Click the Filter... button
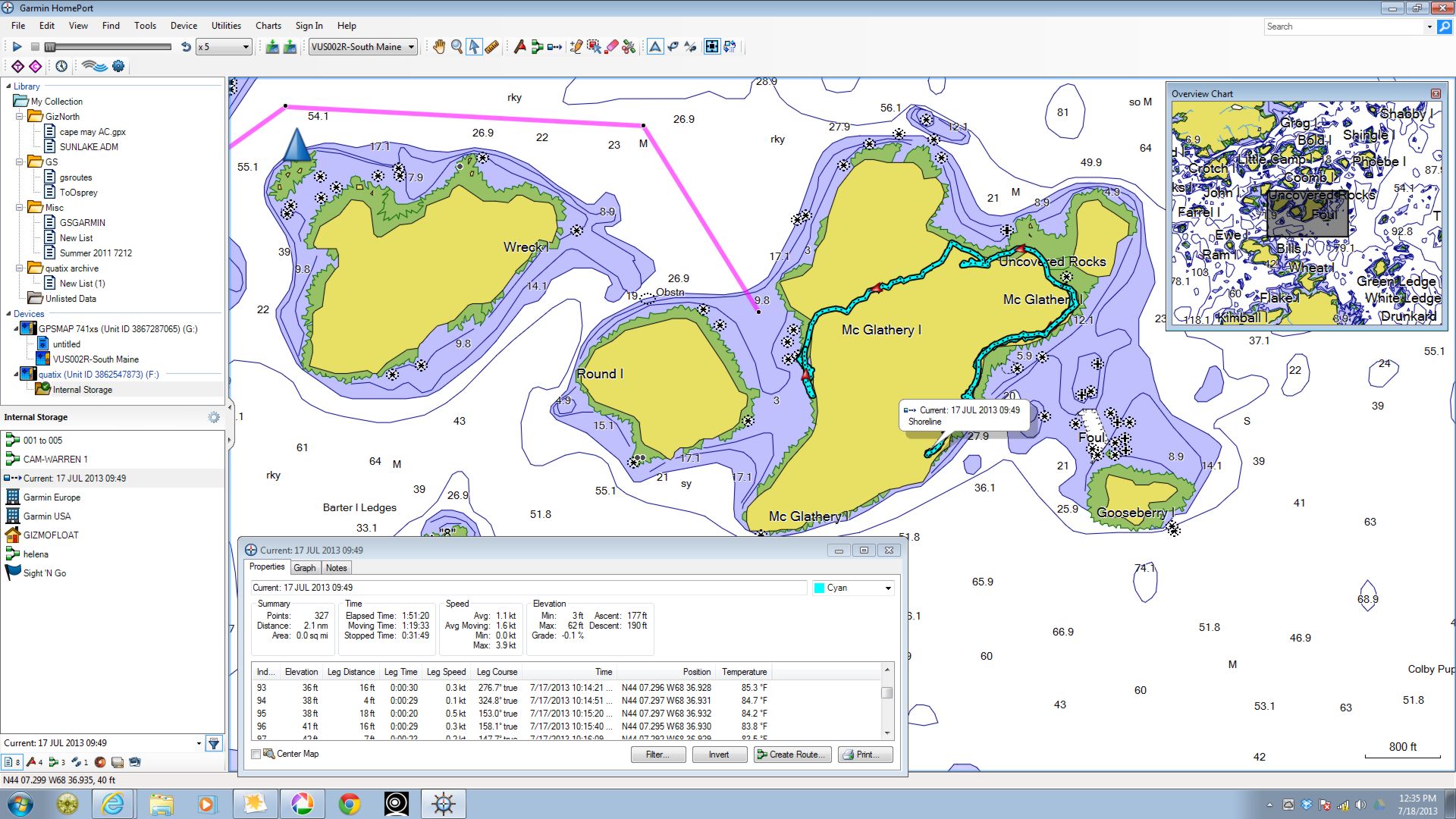1456x819 pixels. click(x=658, y=755)
